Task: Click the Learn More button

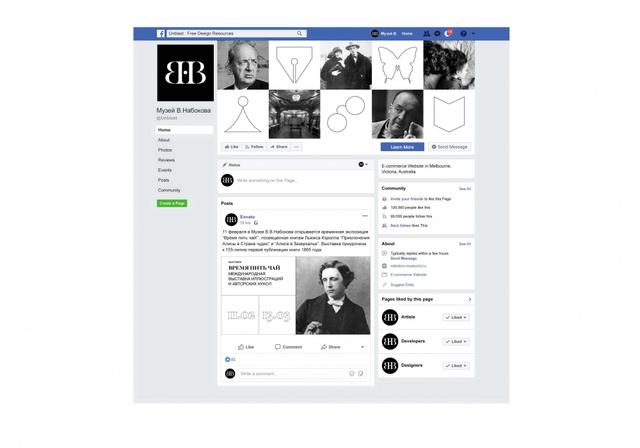Action: coord(402,147)
